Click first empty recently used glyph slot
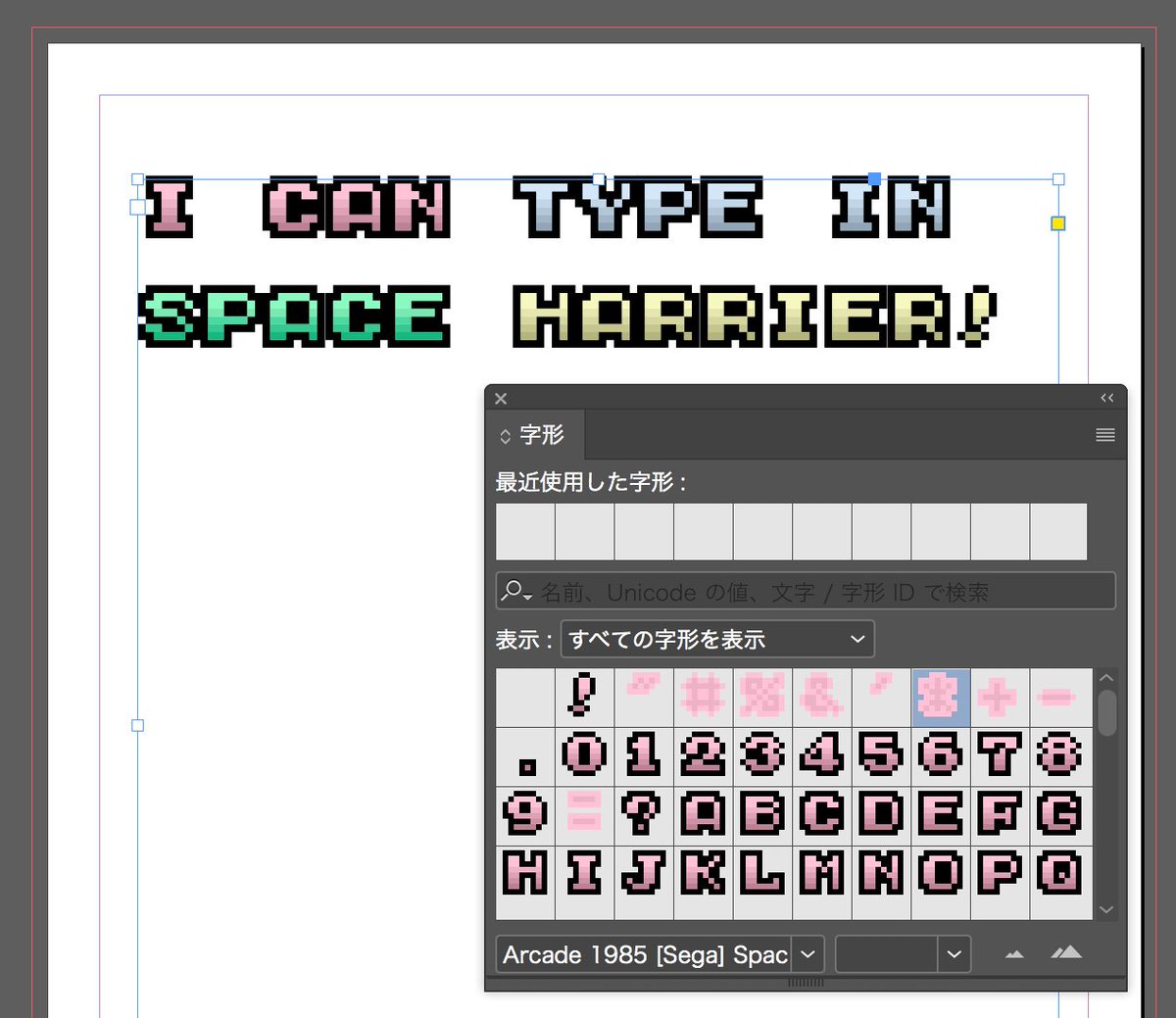The image size is (1176, 1018). pyautogui.click(x=525, y=532)
